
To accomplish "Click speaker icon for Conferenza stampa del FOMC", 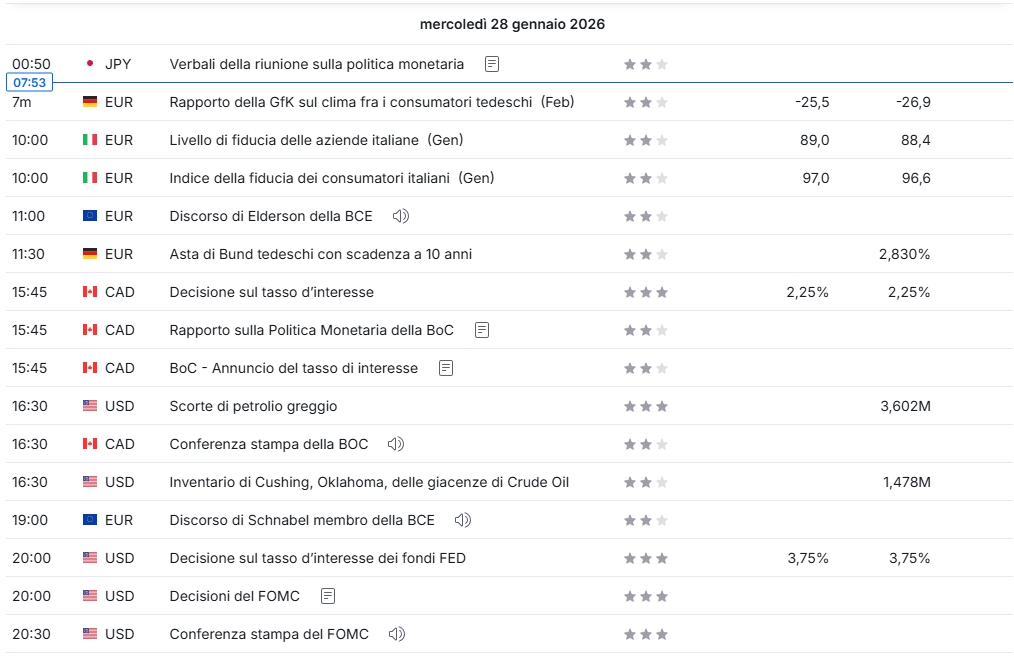I will click(396, 634).
